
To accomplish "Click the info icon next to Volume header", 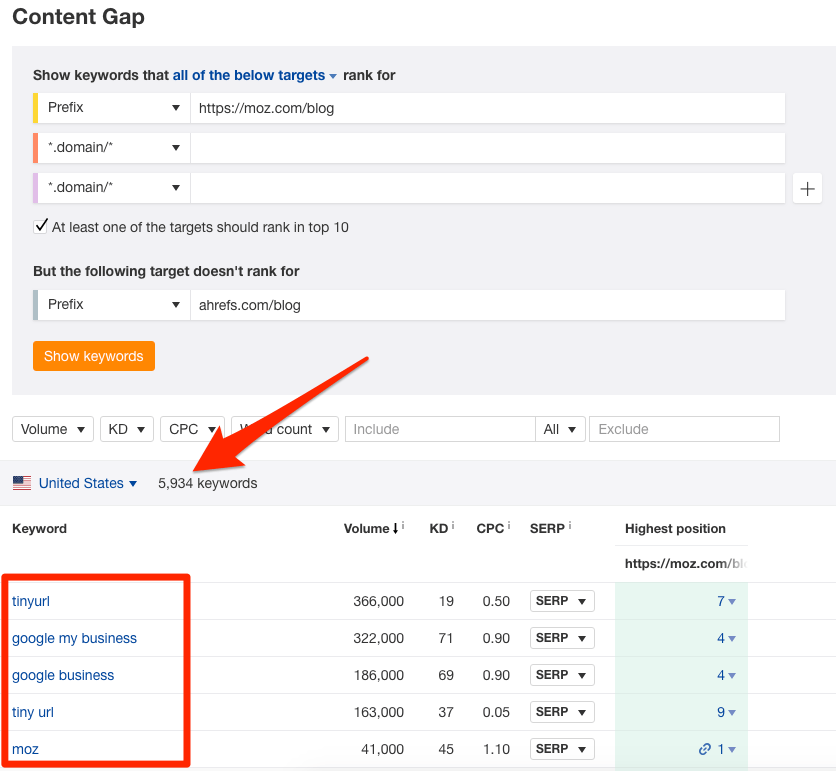I will click(x=403, y=526).
